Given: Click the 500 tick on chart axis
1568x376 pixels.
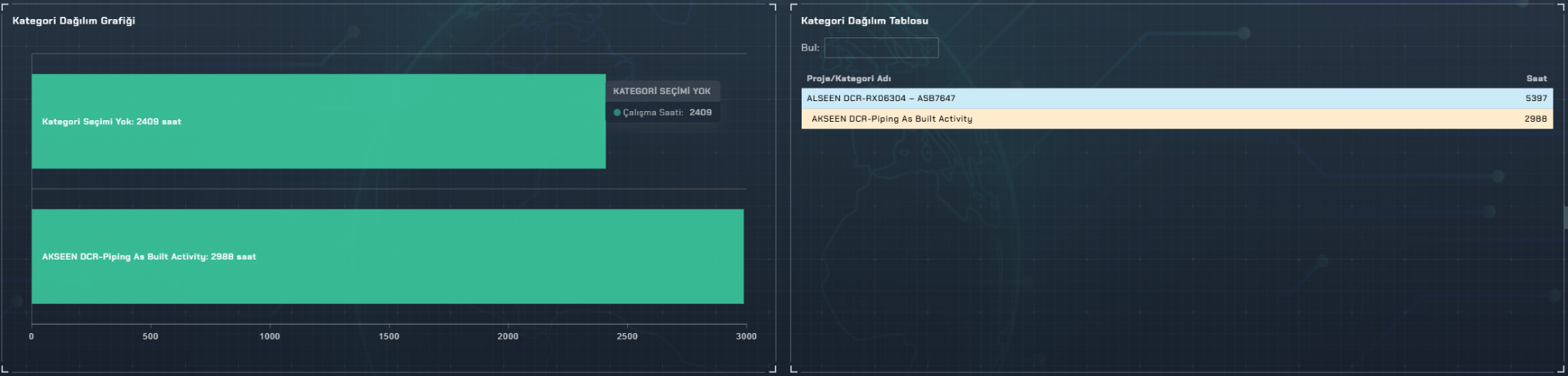Looking at the screenshot, I should [x=151, y=336].
